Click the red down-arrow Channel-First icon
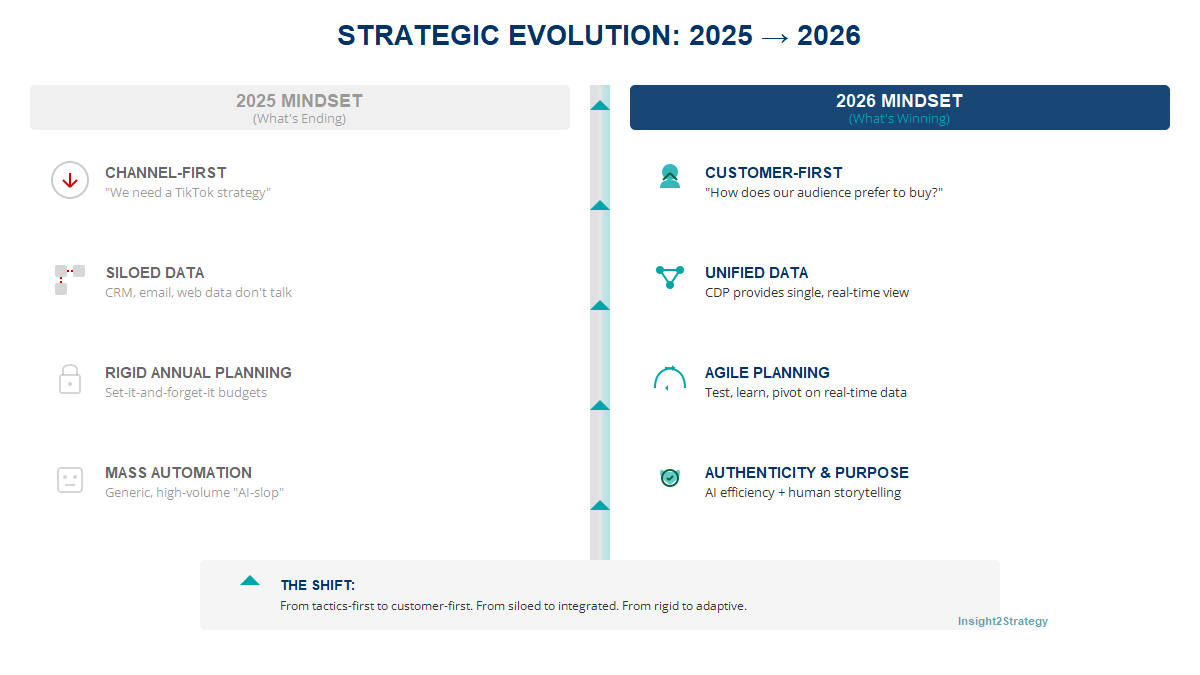1200x675 pixels. tap(70, 180)
